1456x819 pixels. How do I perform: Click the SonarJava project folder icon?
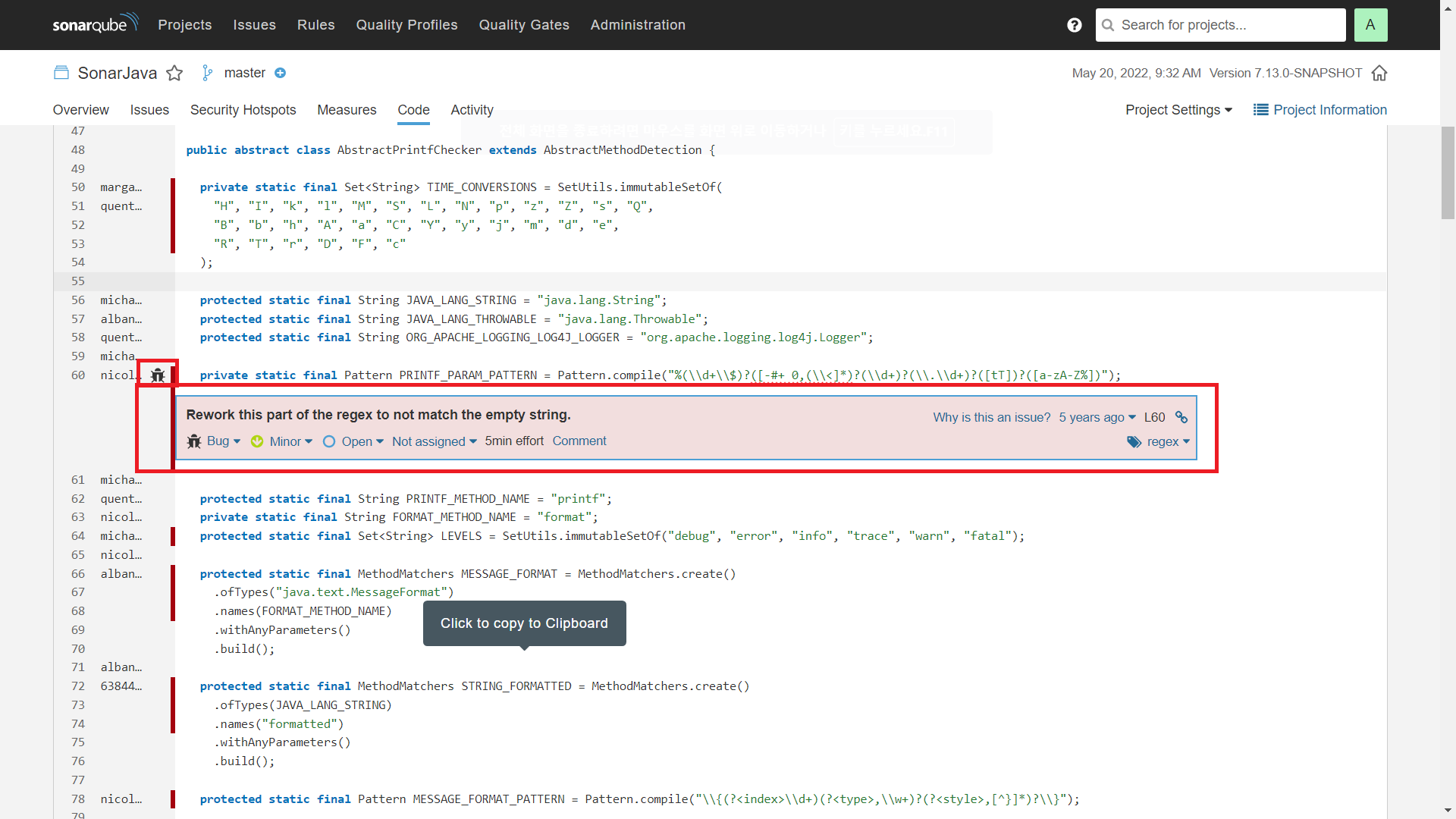point(61,73)
